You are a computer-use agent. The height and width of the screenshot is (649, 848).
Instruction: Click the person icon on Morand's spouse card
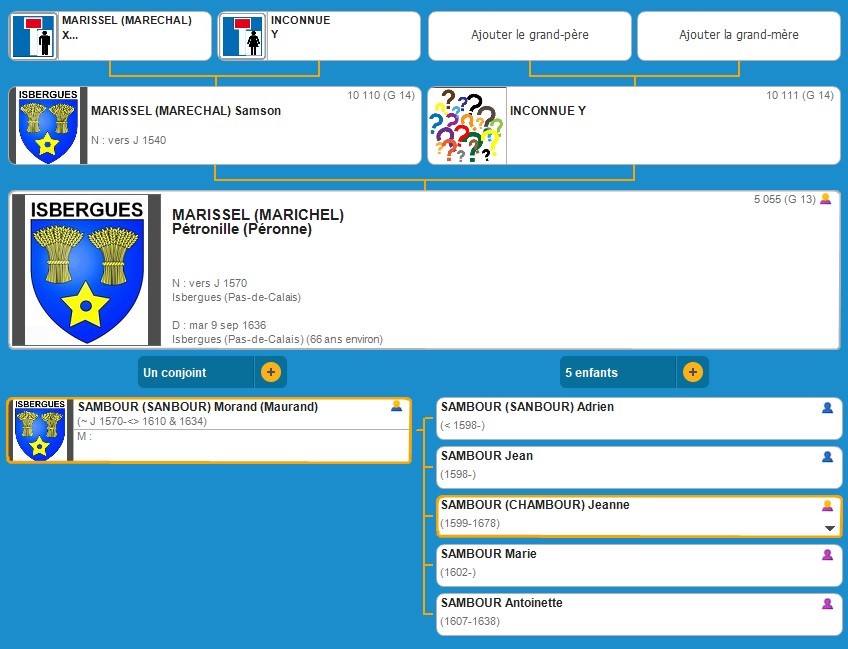397,406
